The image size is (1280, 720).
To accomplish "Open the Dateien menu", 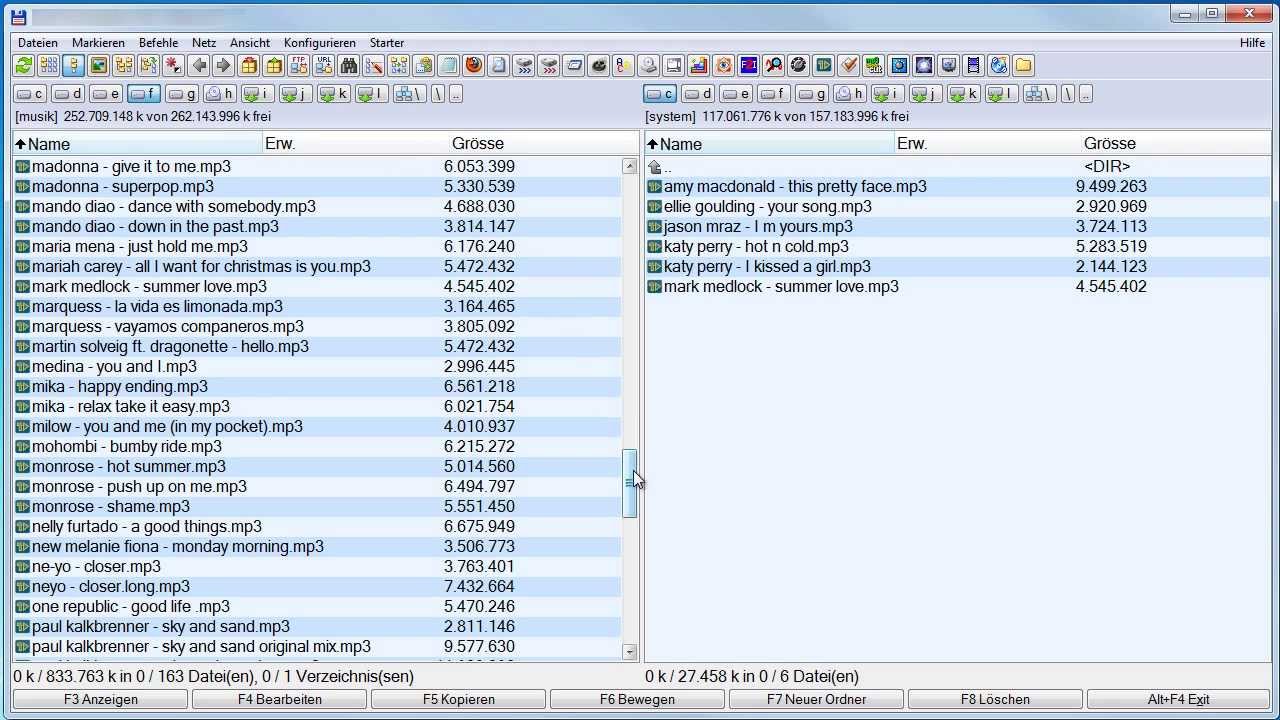I will click(38, 43).
